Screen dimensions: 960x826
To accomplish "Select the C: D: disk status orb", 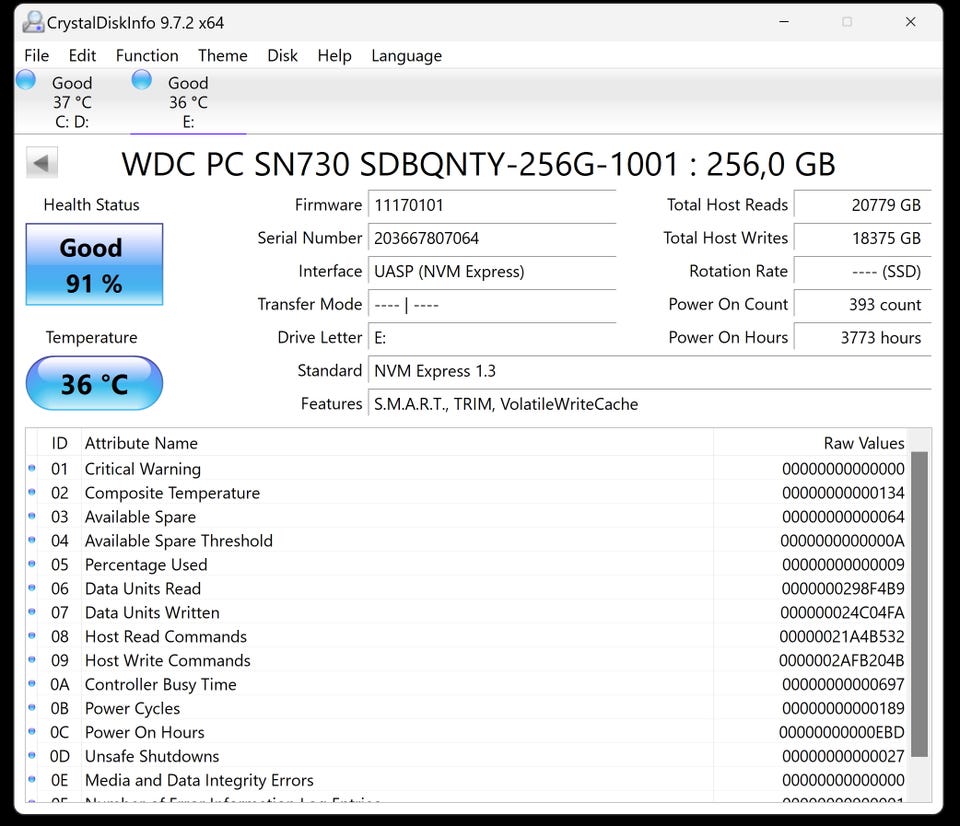I will (26, 81).
